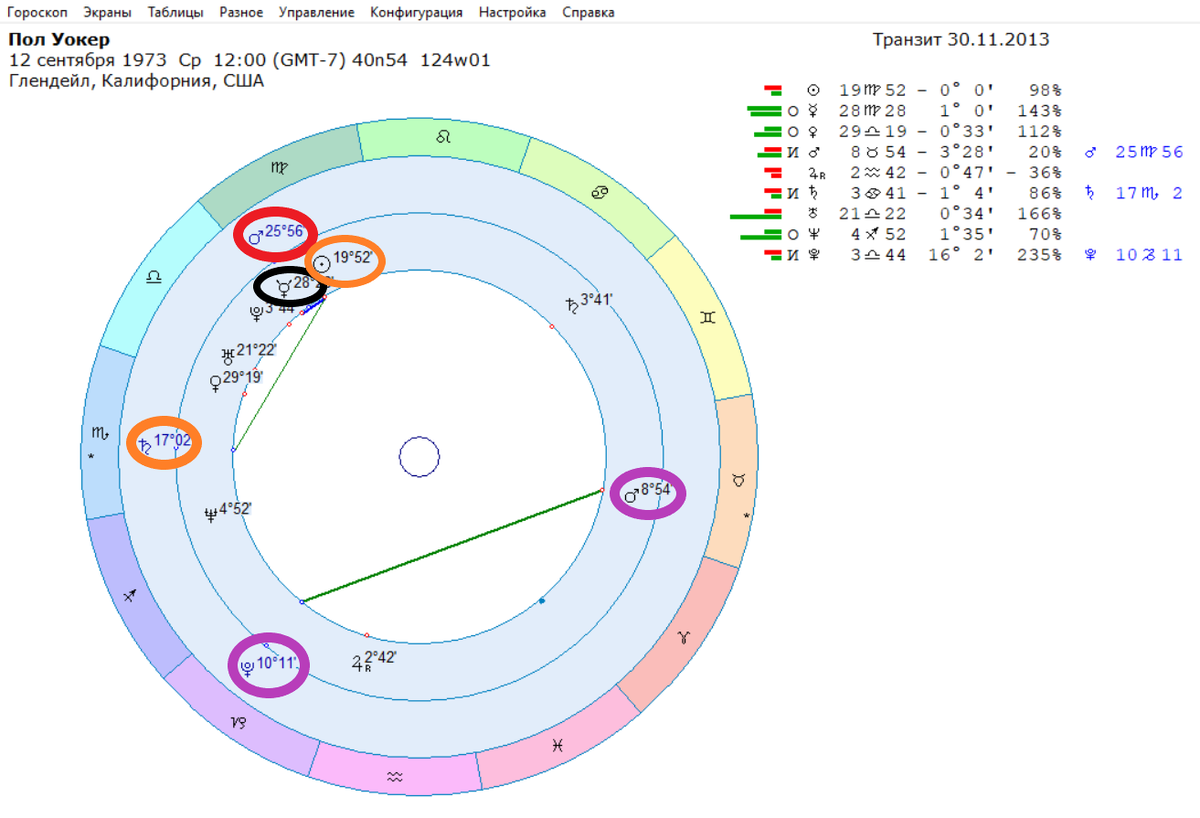Click the strength bar beside the Uranus row
Image resolution: width=1200 pixels, height=818 pixels.
(755, 214)
